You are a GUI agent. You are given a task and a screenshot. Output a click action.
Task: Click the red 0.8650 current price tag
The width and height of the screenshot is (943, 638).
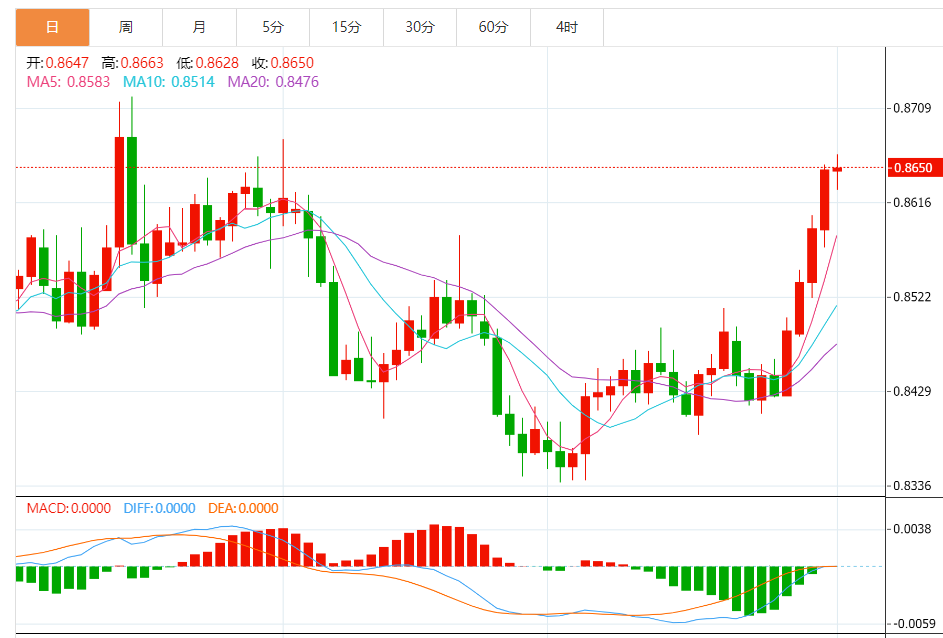[915, 168]
